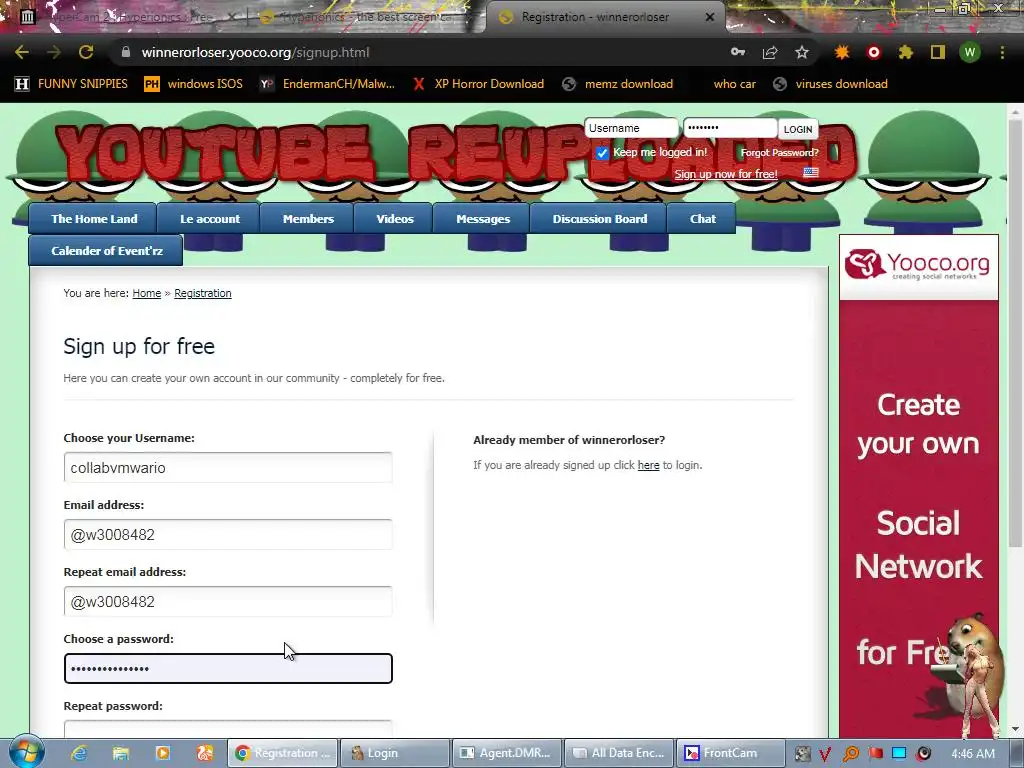This screenshot has height=768, width=1024.
Task: Open the Videos menu item
Action: [x=394, y=219]
